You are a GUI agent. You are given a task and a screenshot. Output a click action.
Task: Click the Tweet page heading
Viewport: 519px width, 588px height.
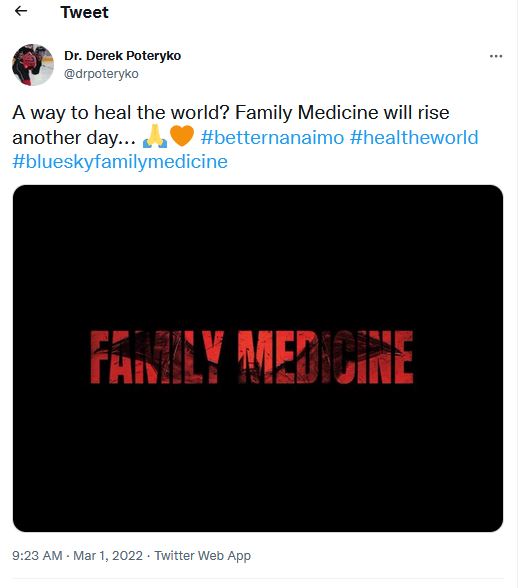pyautogui.click(x=85, y=12)
